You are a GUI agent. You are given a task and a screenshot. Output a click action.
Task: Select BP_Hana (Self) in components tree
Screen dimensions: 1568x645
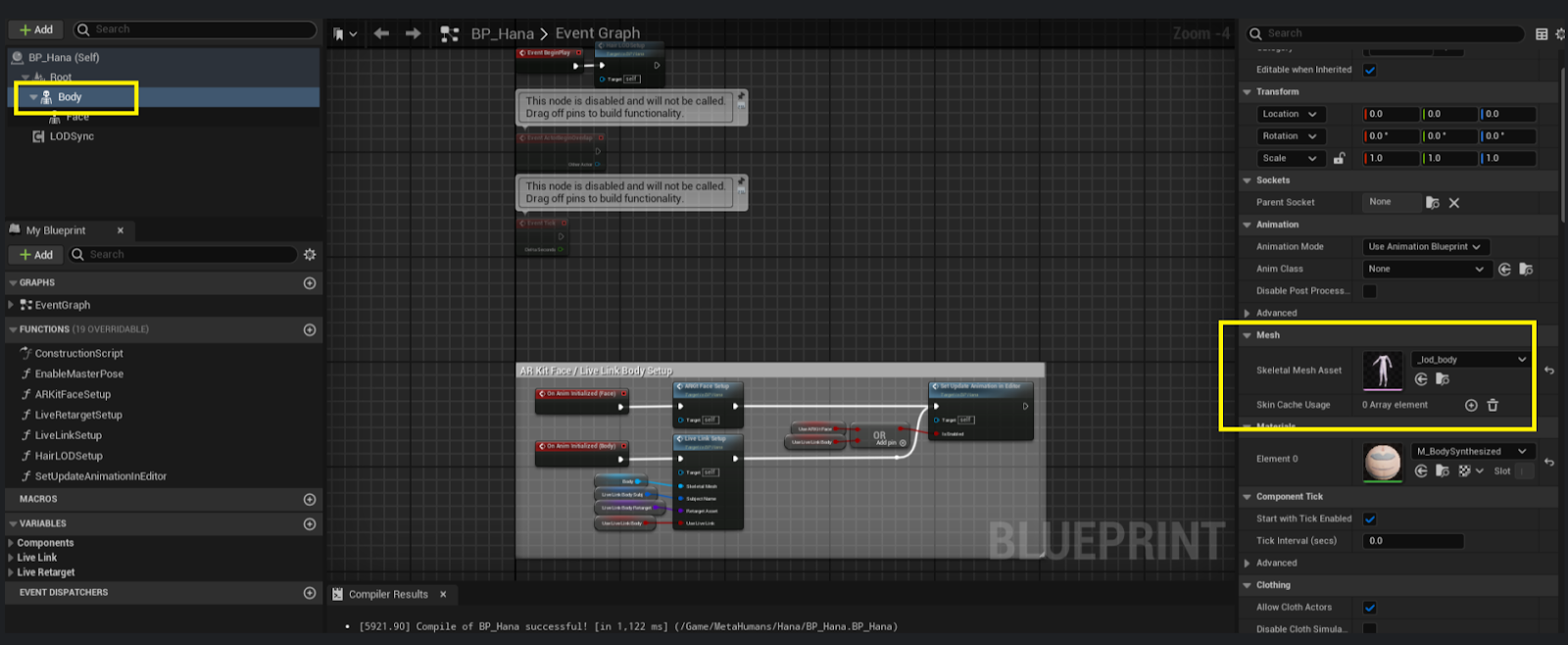point(64,58)
